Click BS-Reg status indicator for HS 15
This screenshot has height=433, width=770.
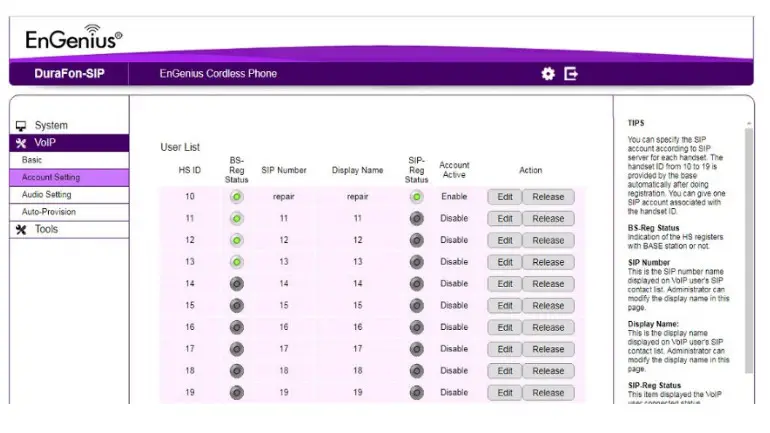[x=237, y=305]
